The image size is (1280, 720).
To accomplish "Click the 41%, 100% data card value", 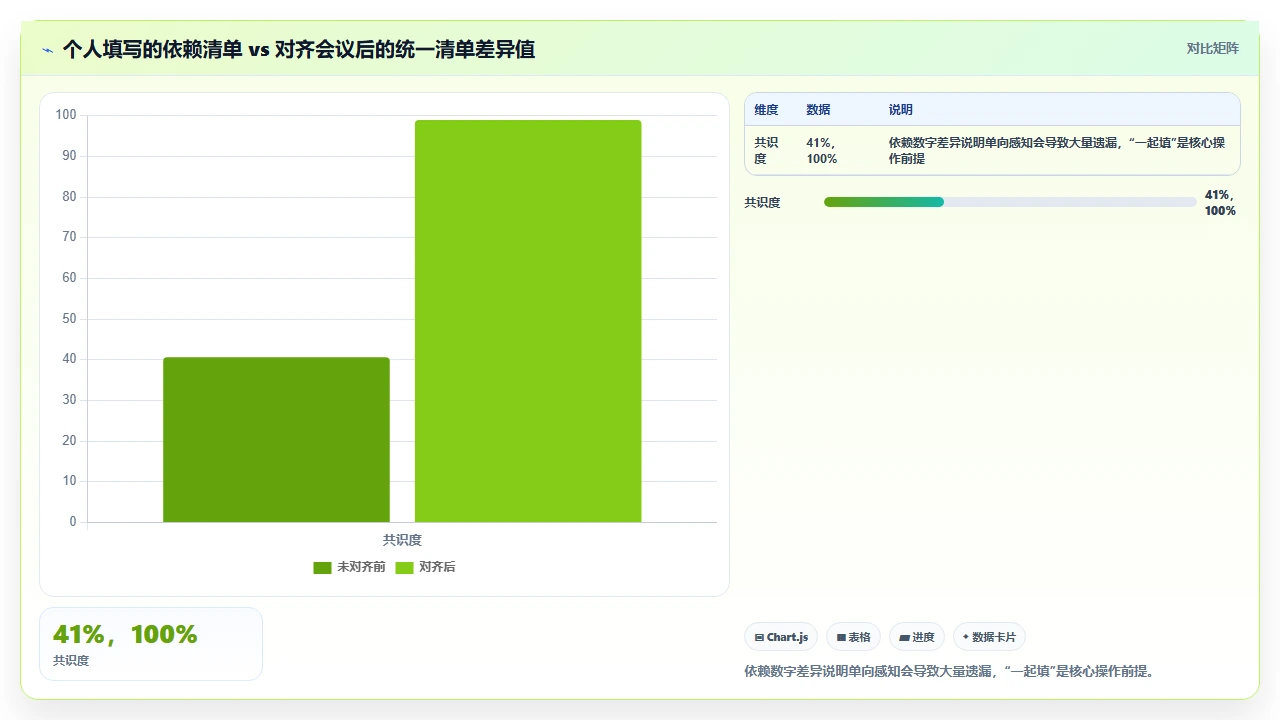I will point(125,634).
